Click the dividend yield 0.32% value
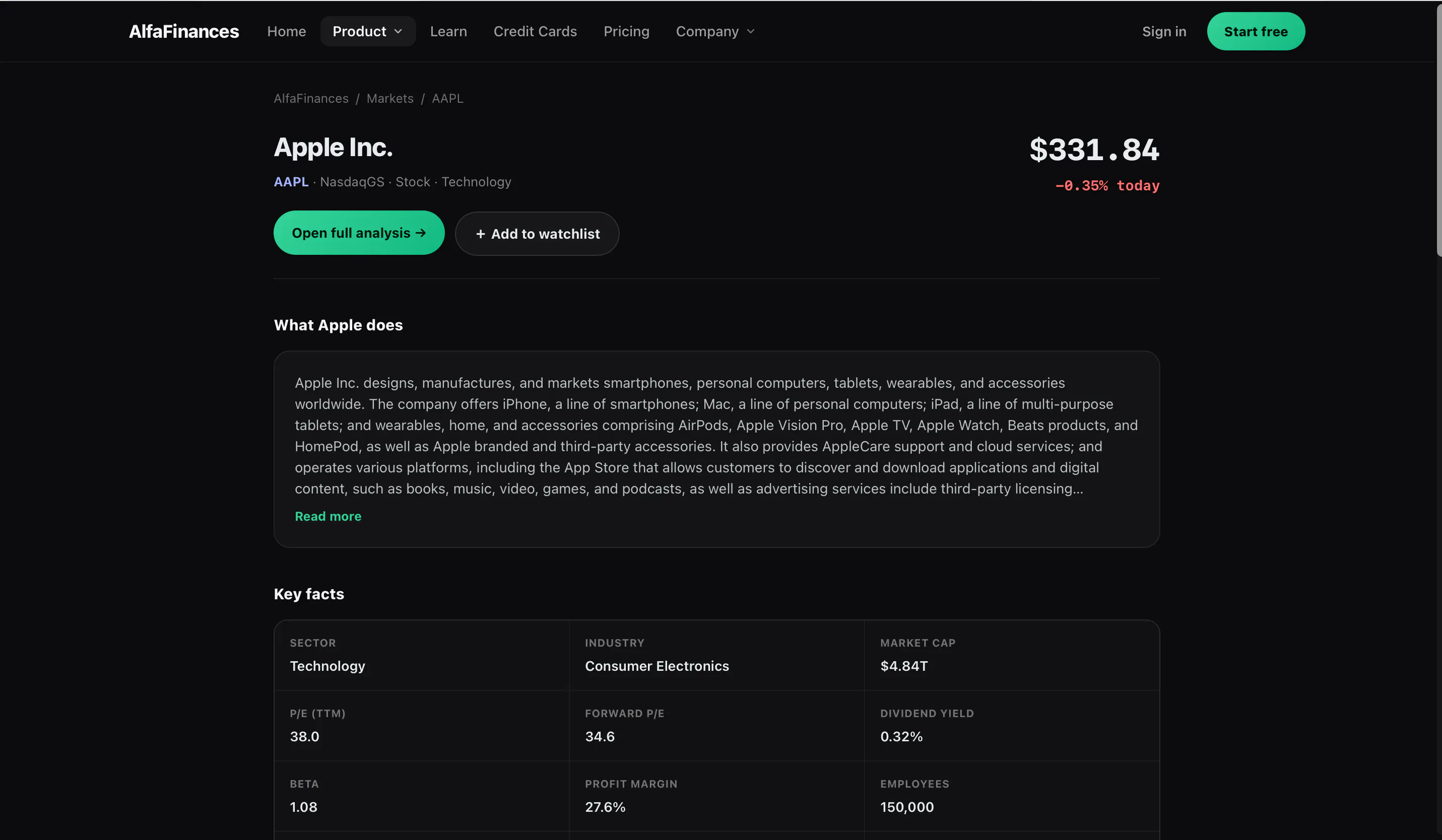The height and width of the screenshot is (840, 1442). coord(901,736)
